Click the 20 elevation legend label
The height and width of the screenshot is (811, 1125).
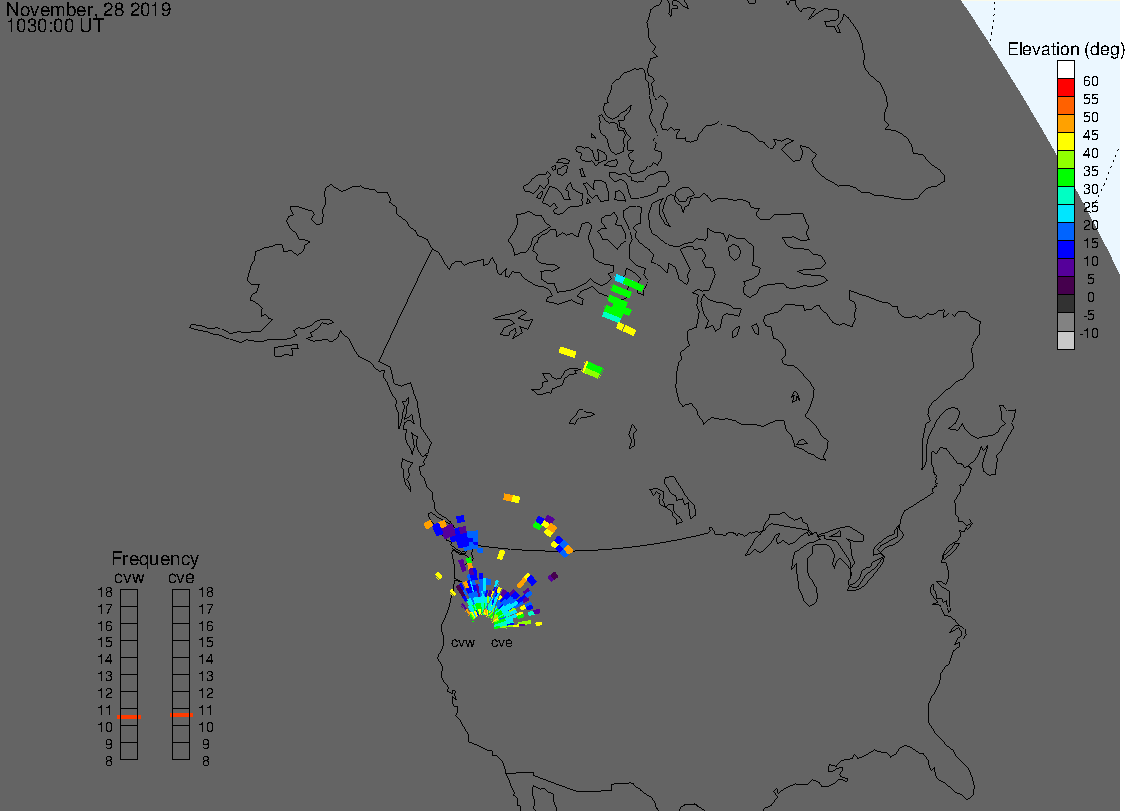(1091, 225)
